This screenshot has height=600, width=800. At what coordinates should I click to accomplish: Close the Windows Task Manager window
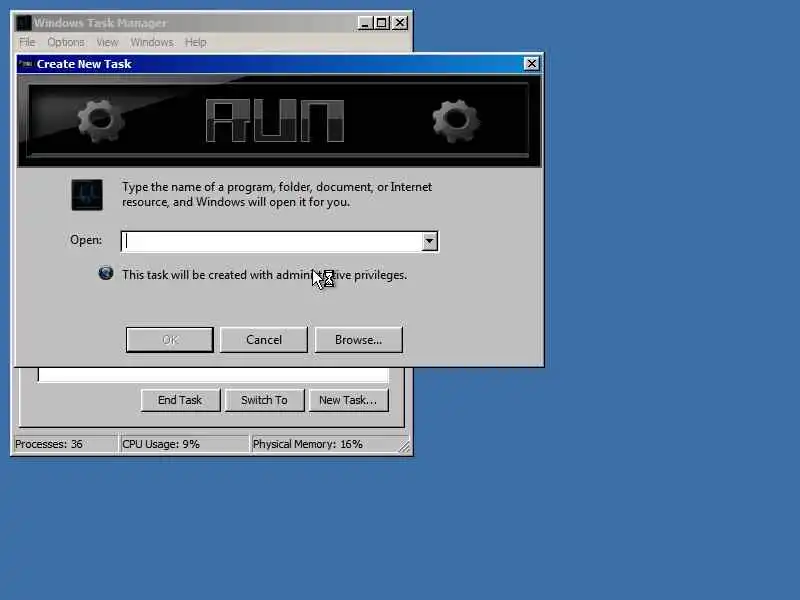[400, 23]
